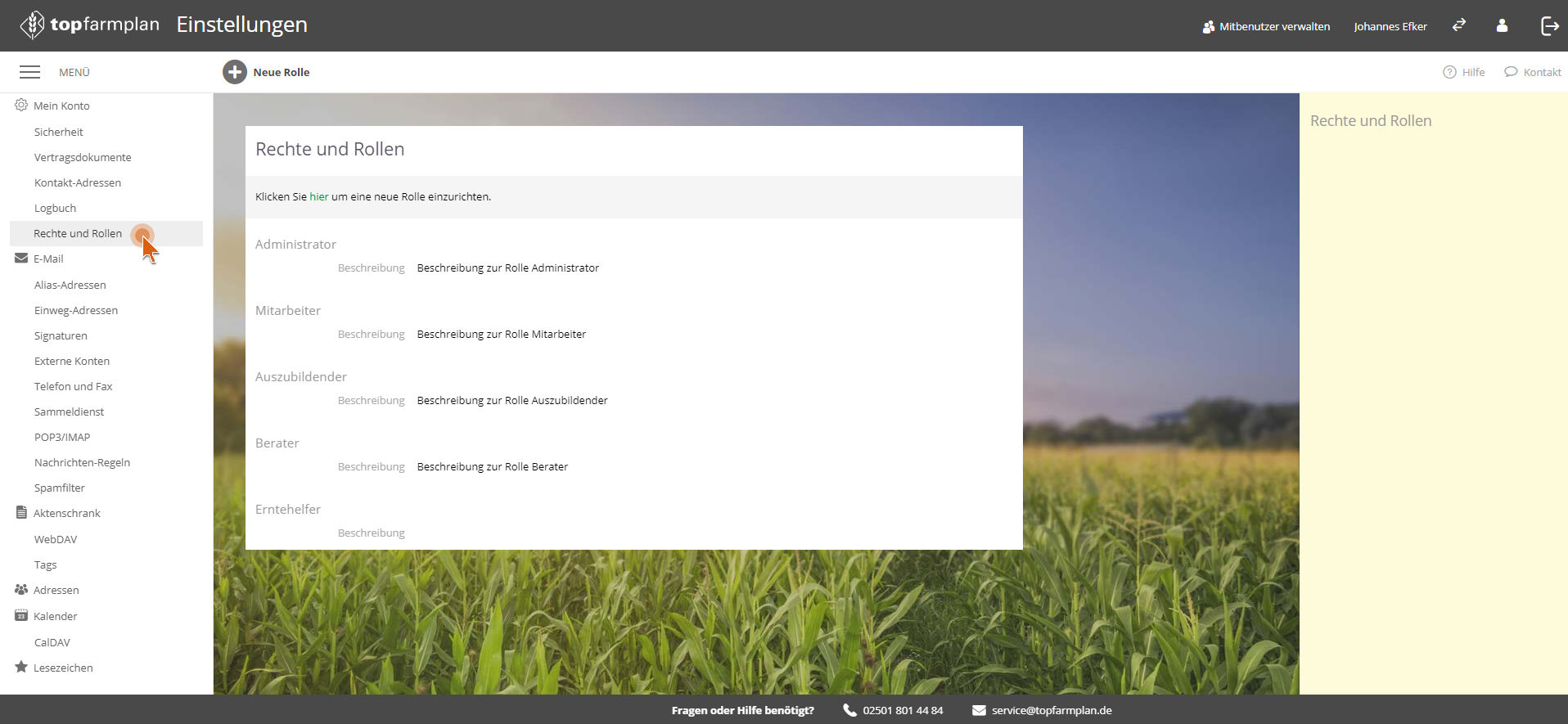The image size is (1568, 724).
Task: Click the Neue Rolle button label
Action: (x=282, y=72)
